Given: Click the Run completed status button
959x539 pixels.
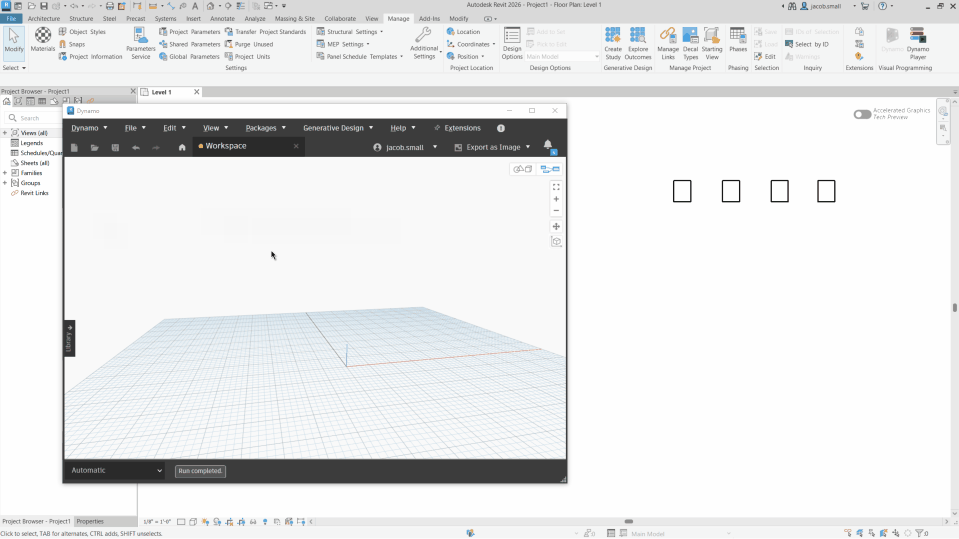Looking at the screenshot, I should coord(200,471).
